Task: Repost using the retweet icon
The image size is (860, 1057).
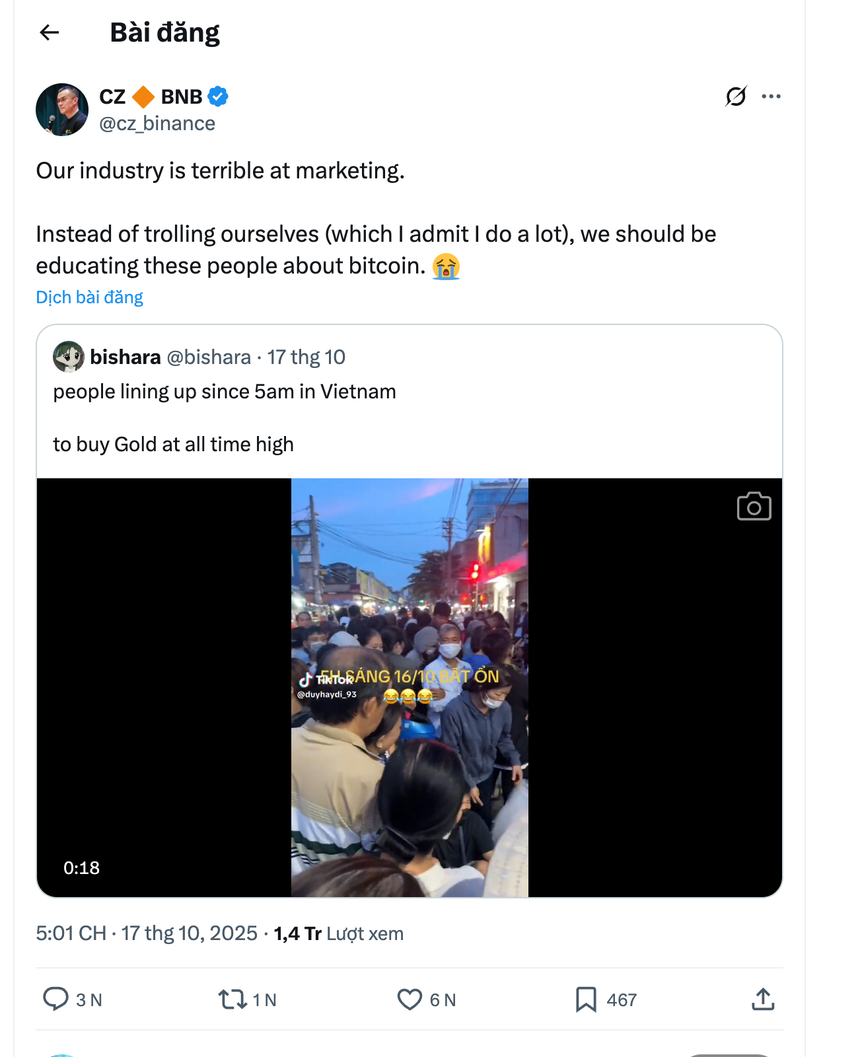Action: pyautogui.click(x=233, y=999)
